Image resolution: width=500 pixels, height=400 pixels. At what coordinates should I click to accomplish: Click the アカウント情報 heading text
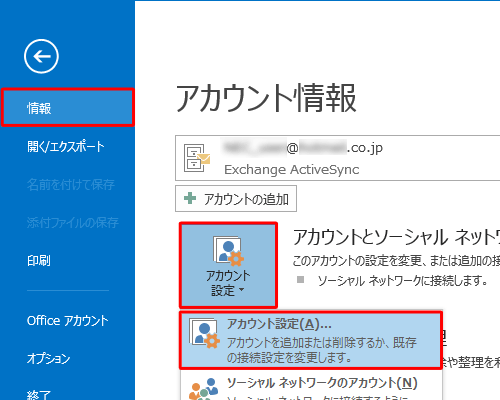pos(266,98)
